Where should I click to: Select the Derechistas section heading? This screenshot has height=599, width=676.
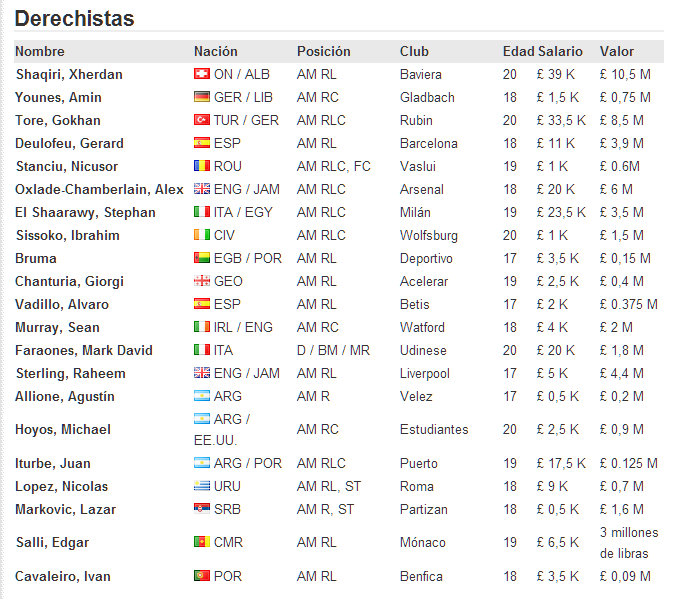[75, 19]
